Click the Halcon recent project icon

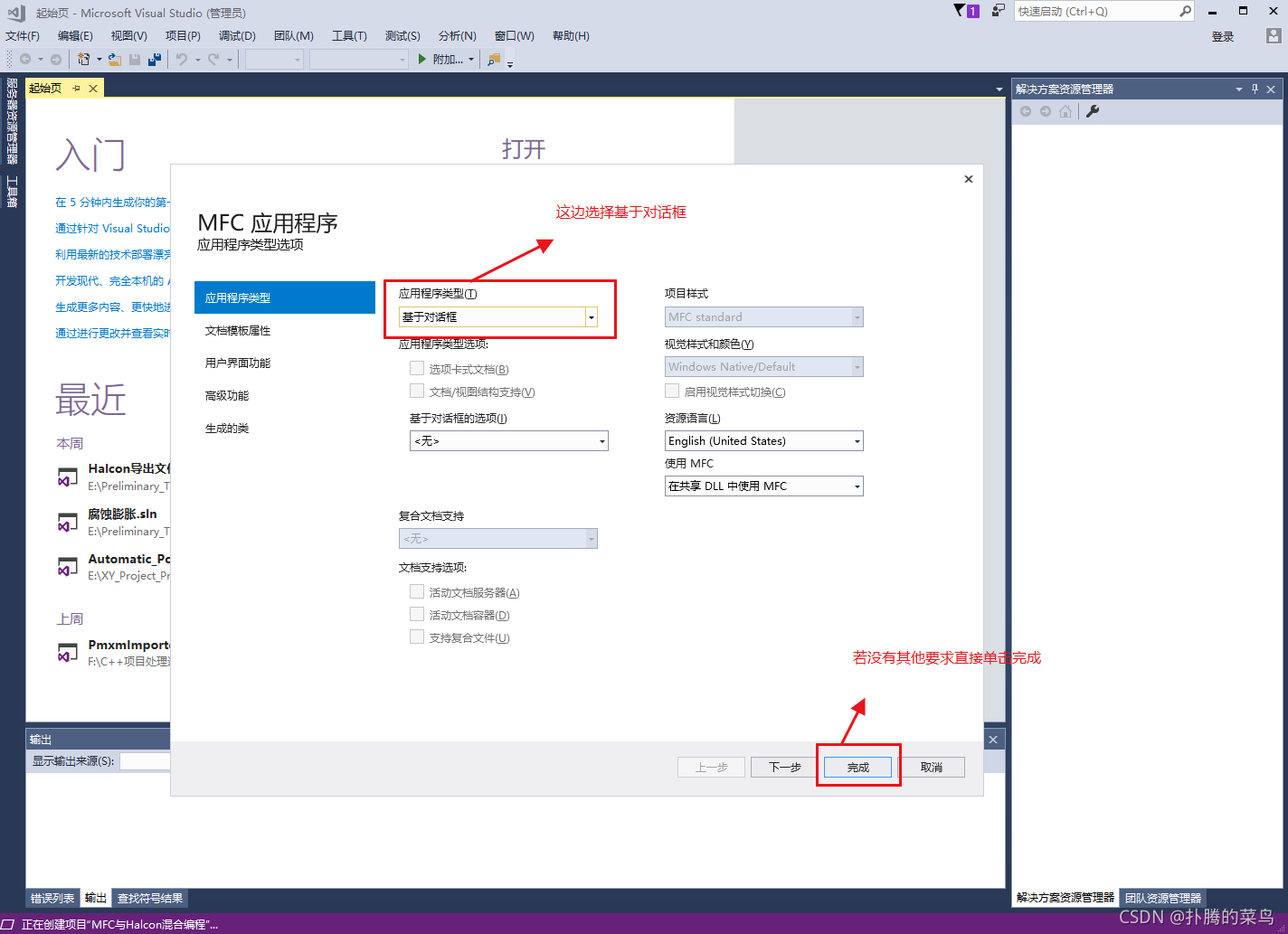tap(68, 476)
